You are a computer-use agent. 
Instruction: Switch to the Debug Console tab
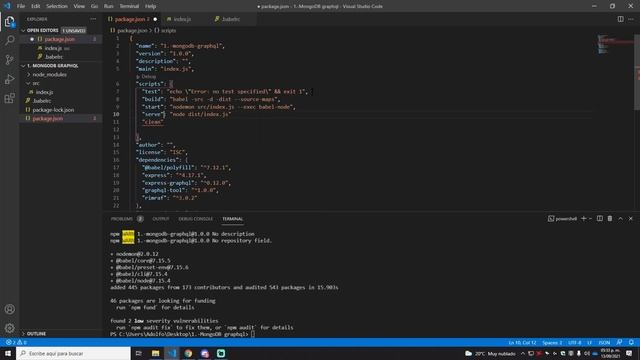point(196,219)
